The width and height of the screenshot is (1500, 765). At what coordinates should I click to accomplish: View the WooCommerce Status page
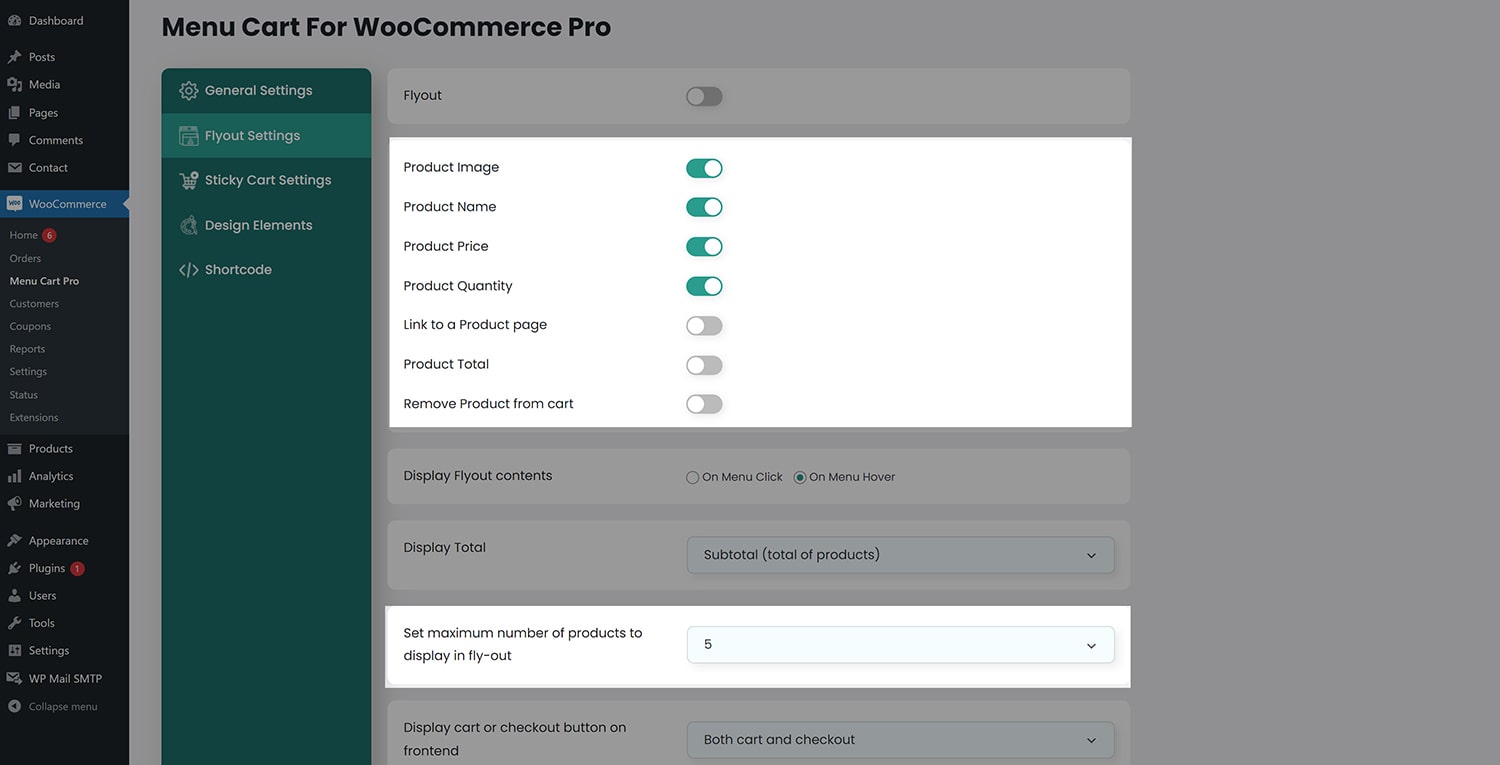tap(24, 395)
